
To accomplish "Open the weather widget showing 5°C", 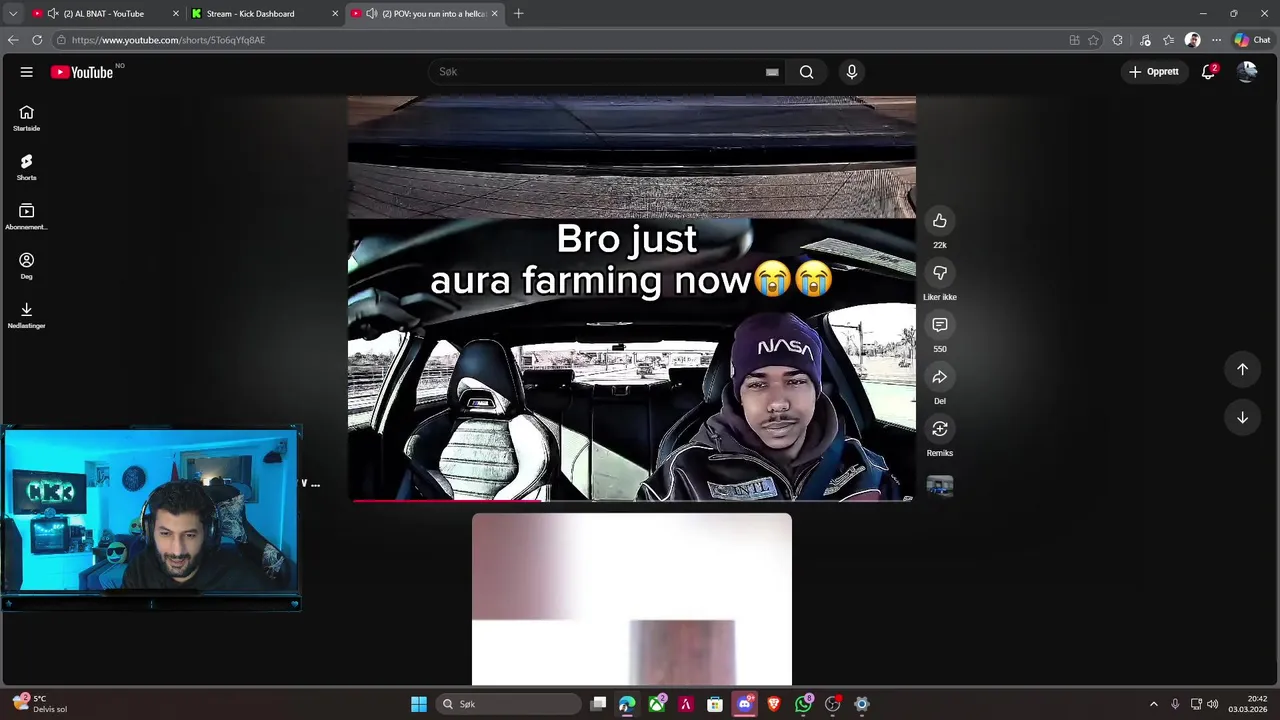I will click(x=40, y=704).
